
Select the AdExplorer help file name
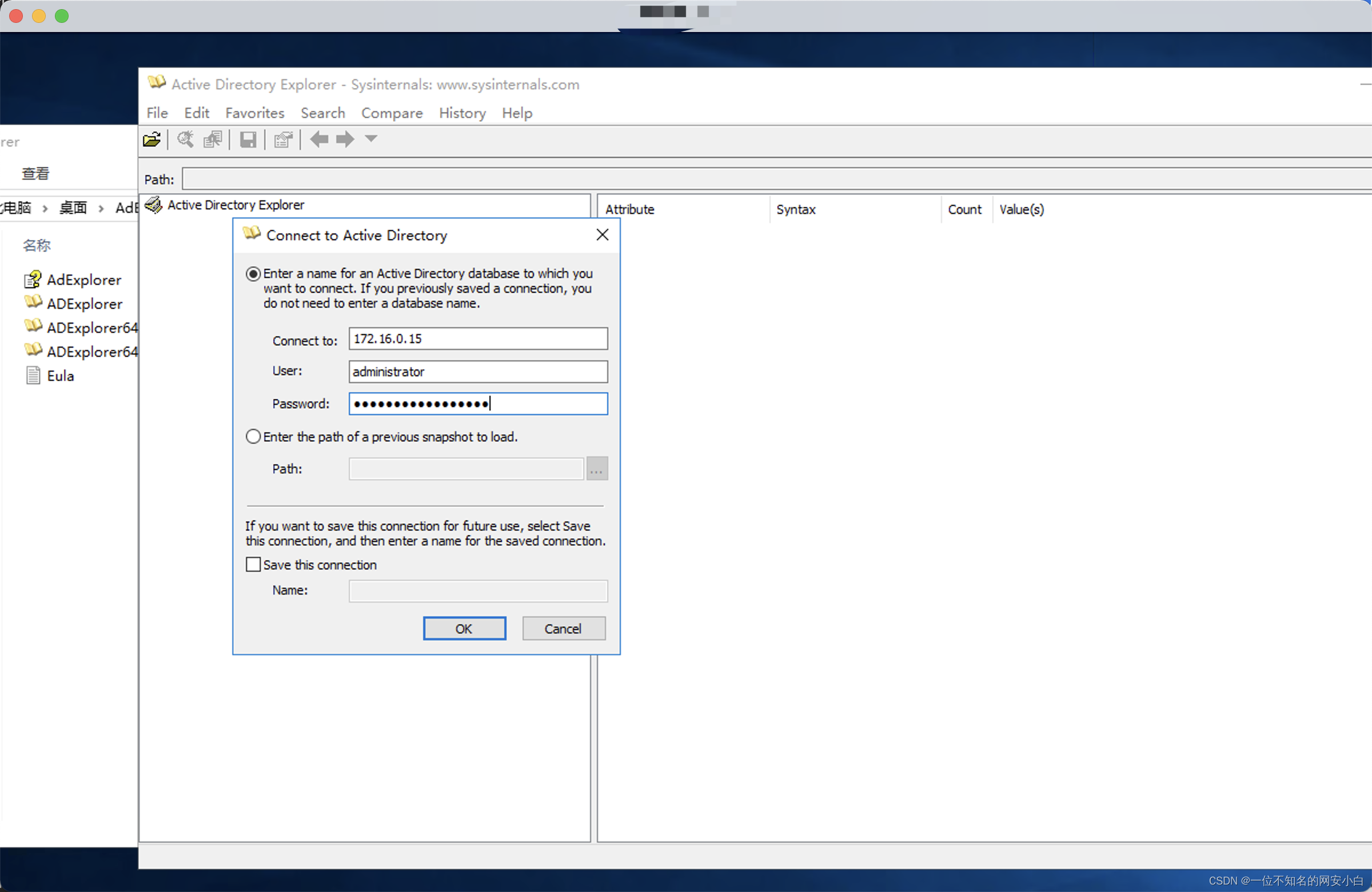tap(84, 280)
